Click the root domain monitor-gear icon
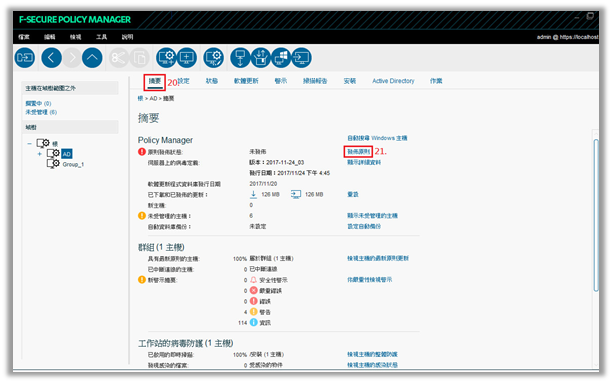 click(43, 143)
